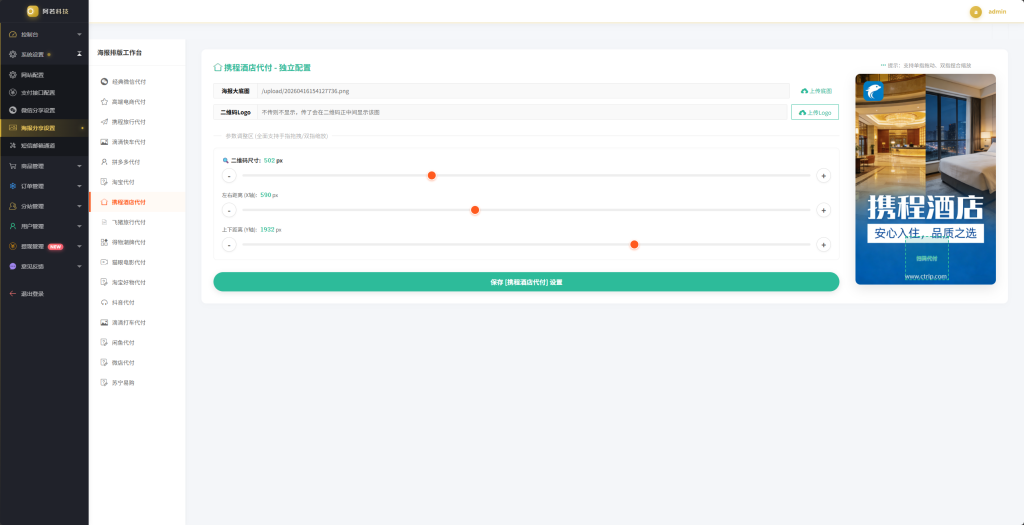Open 微信分享设置 icon in sidebar
Screen dimensions: 1024x525
click(x=13, y=110)
